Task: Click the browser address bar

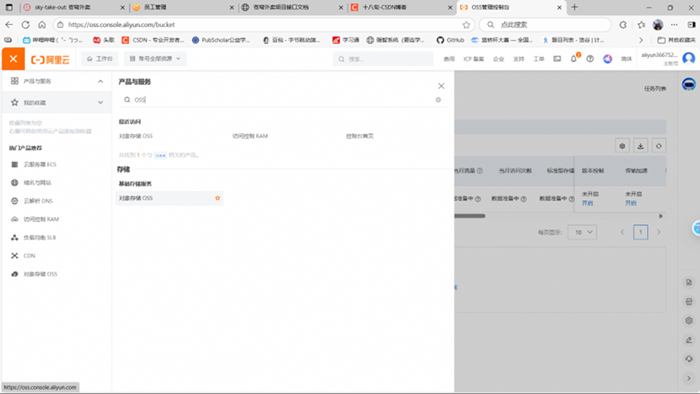Action: [263, 25]
